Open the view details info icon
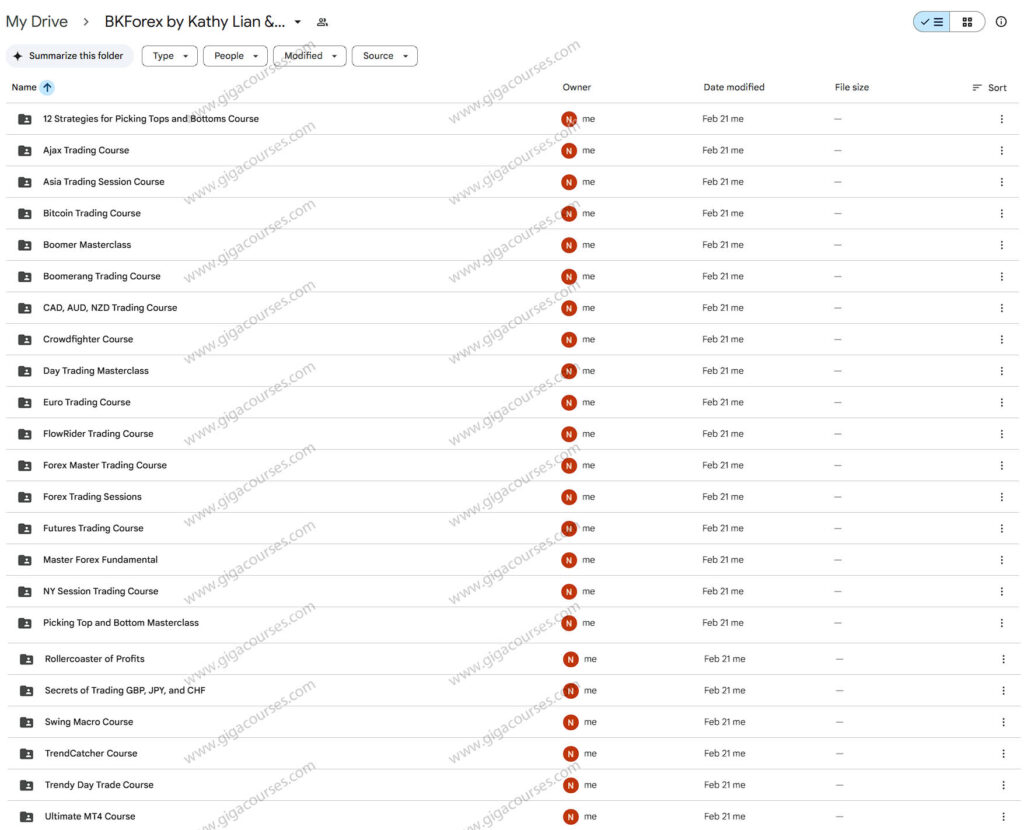Viewport: 1024px width, 830px height. 1001,22
